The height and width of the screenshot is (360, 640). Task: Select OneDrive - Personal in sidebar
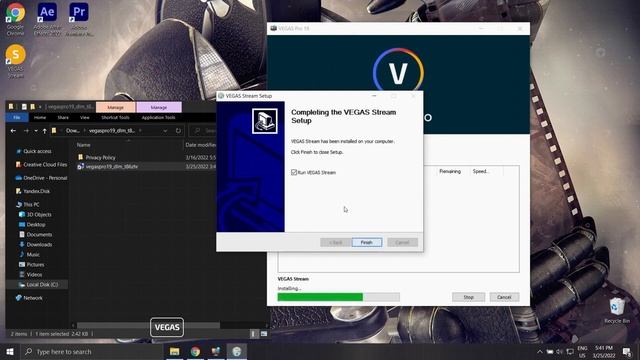45,178
